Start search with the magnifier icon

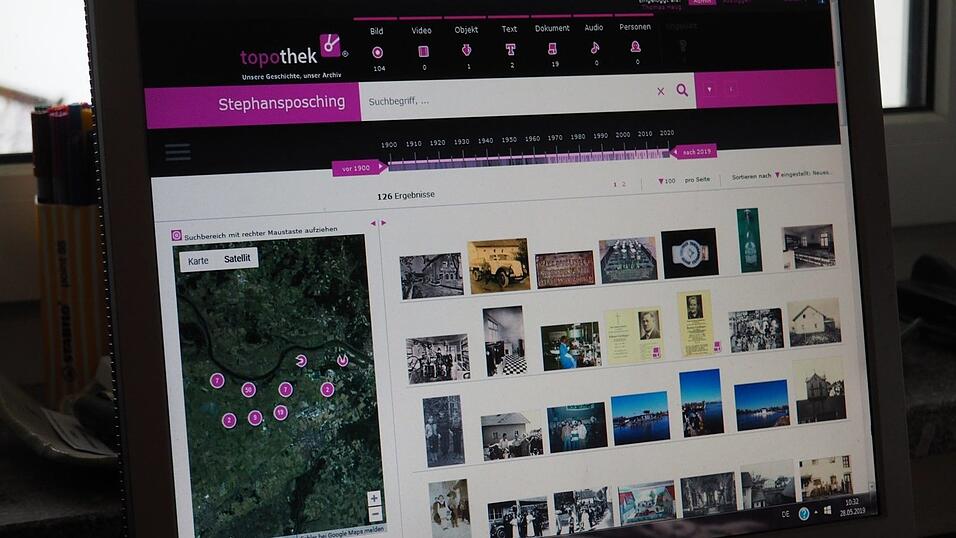click(x=682, y=90)
